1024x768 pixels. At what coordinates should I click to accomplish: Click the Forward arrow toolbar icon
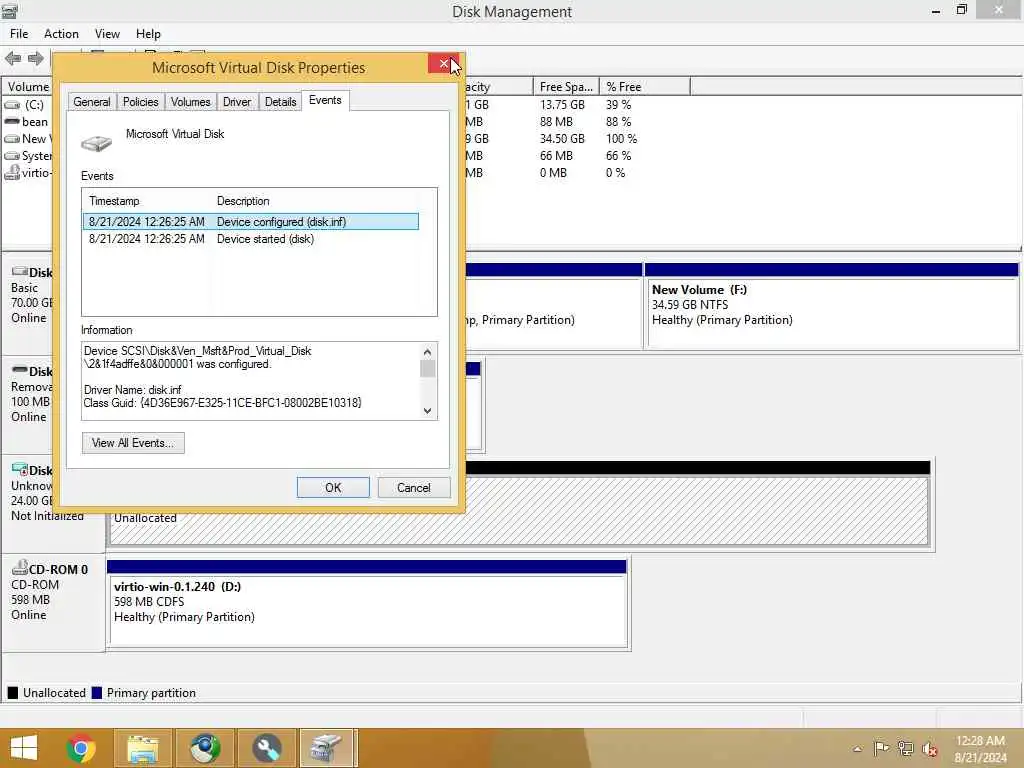pos(36,59)
